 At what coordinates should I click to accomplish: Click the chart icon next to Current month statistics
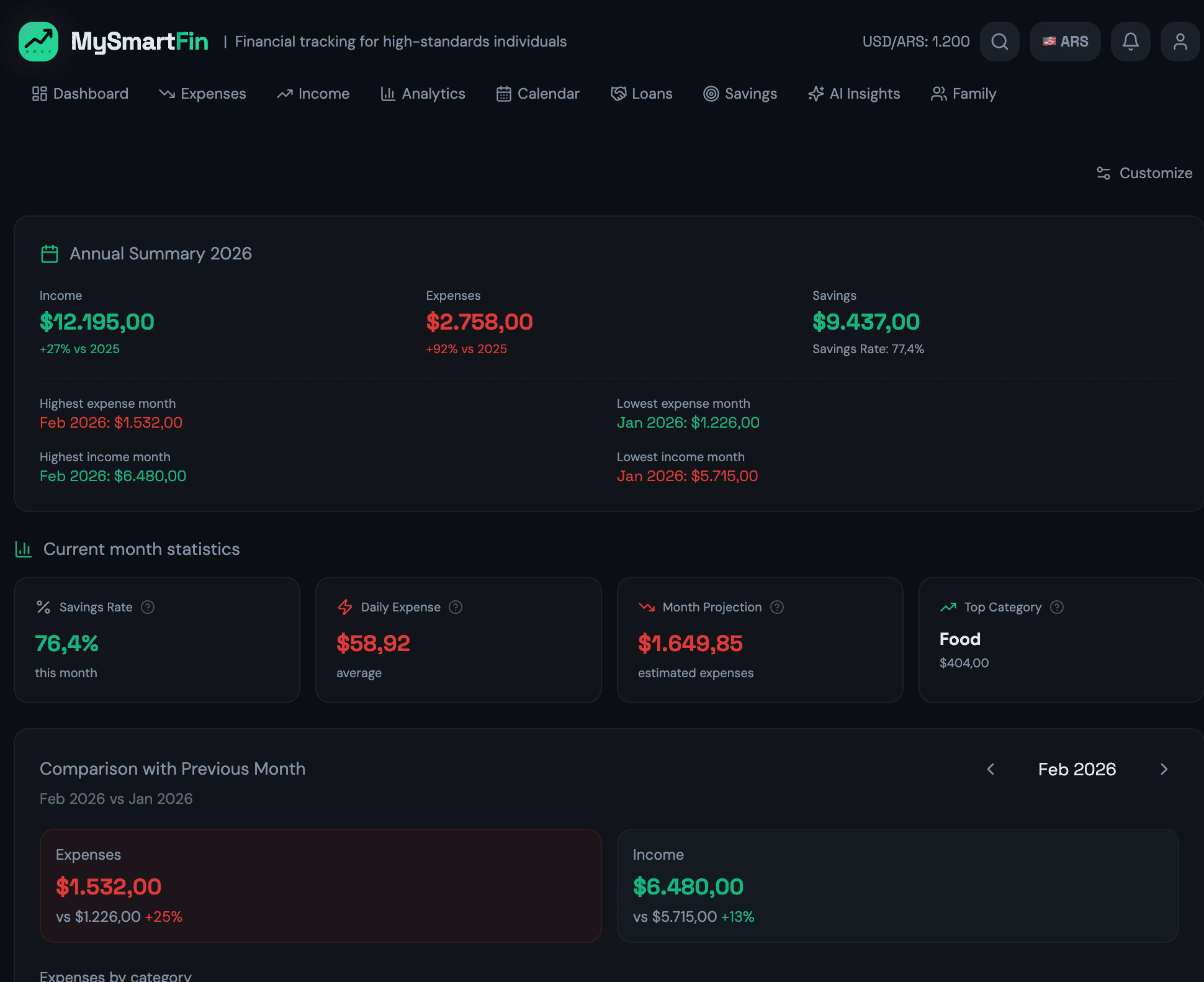coord(23,549)
